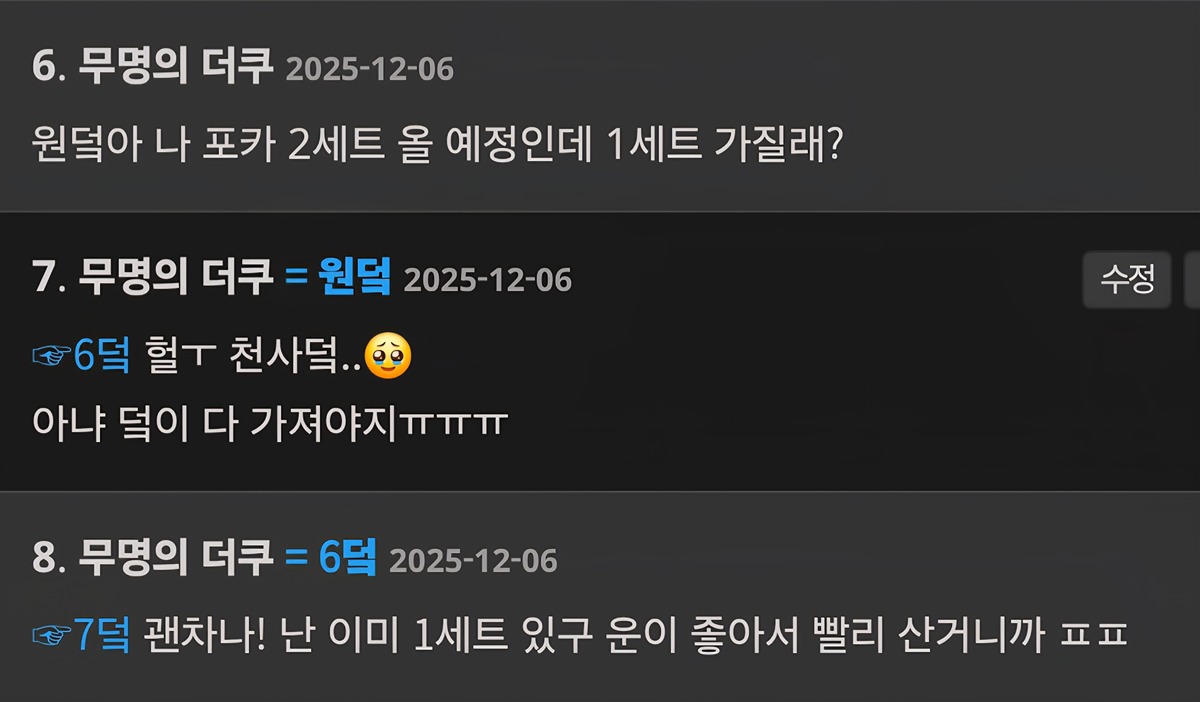This screenshot has height=702, width=1200.
Task: Click comment 8 author name 무명의 더쿠
Action: tap(176, 558)
